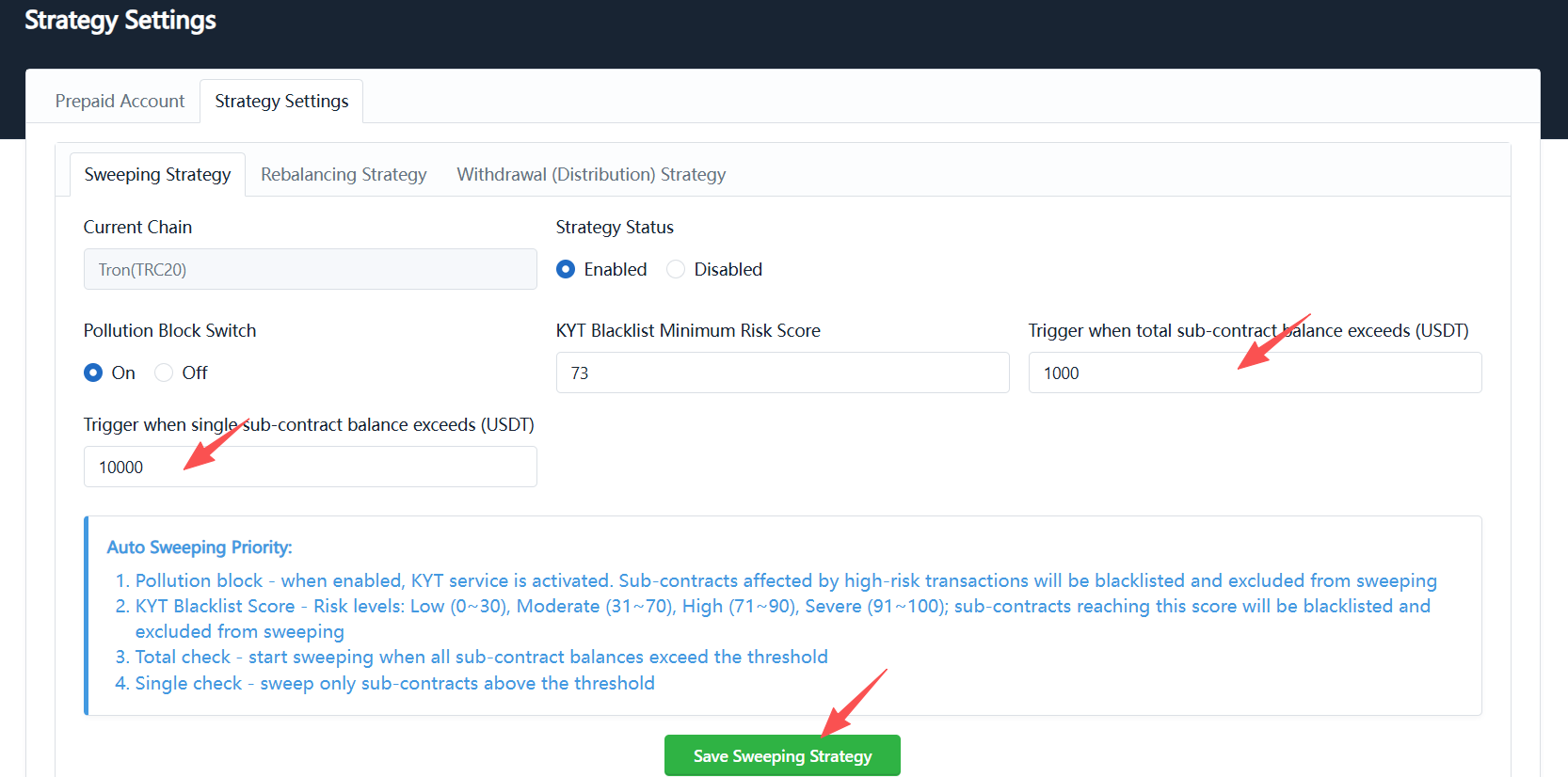Screen dimensions: 1568x777
Task: Select the Strategy Settings tab
Action: pos(281,101)
